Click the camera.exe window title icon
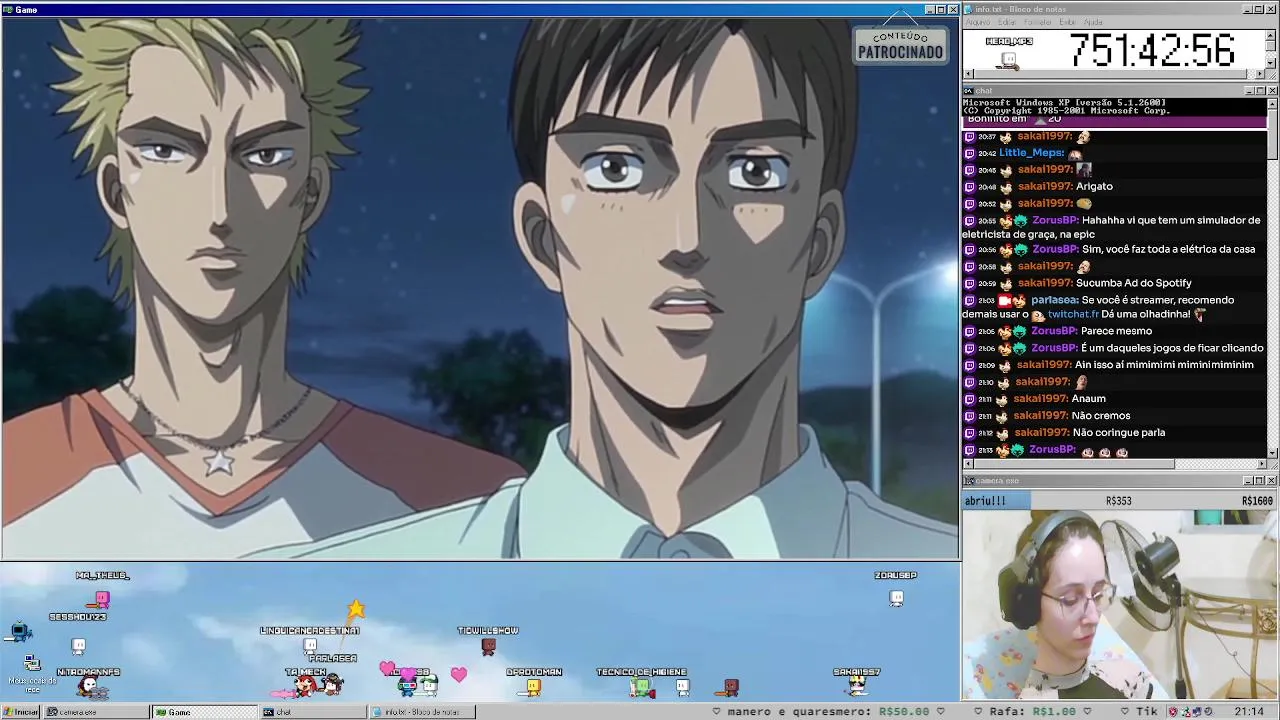The width and height of the screenshot is (1280, 720). click(968, 481)
